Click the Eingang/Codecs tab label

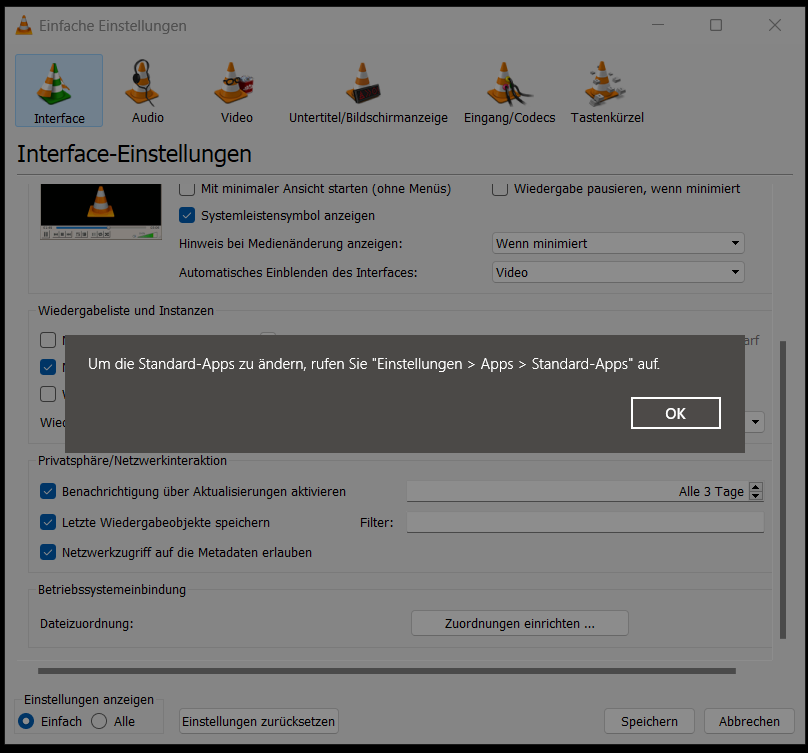click(510, 118)
